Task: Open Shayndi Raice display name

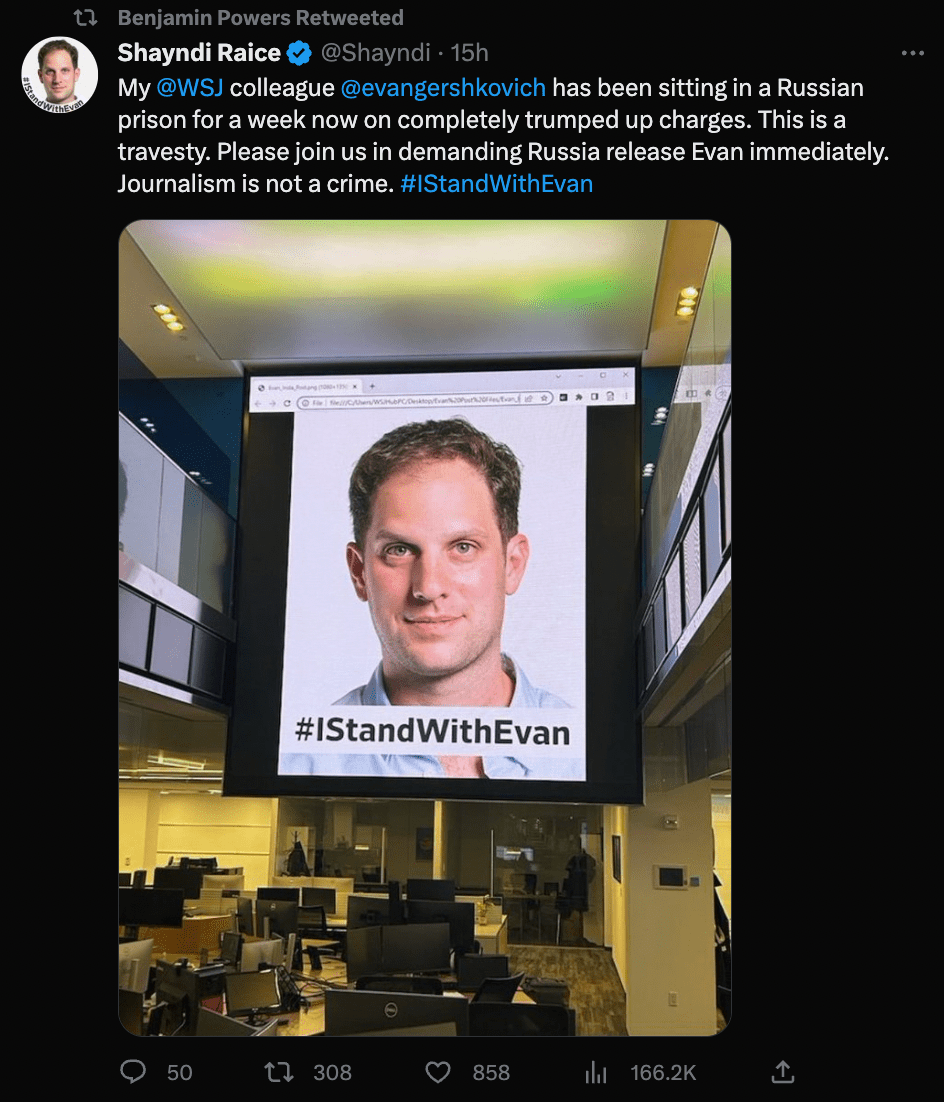Action: click(x=199, y=53)
